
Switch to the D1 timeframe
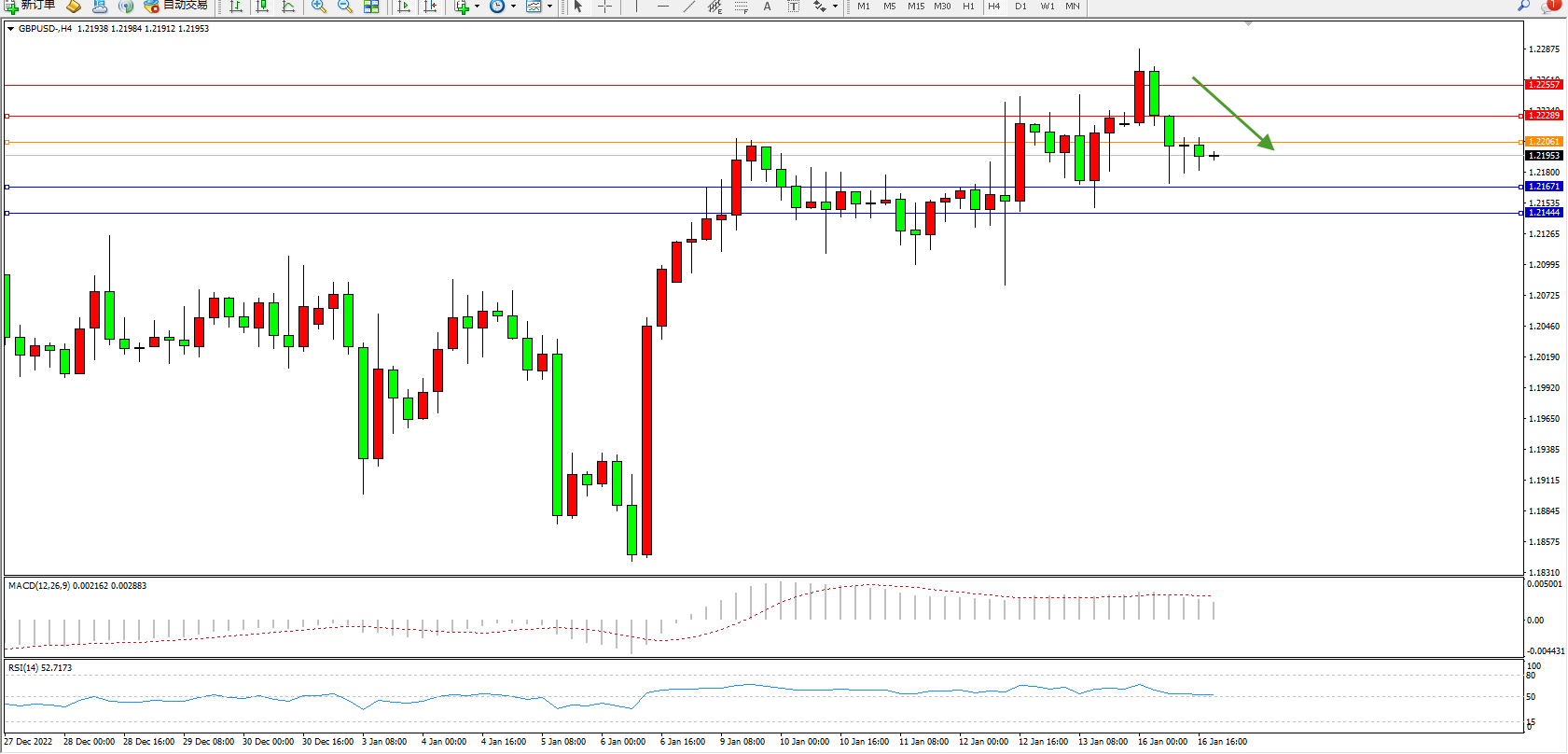tap(1020, 7)
